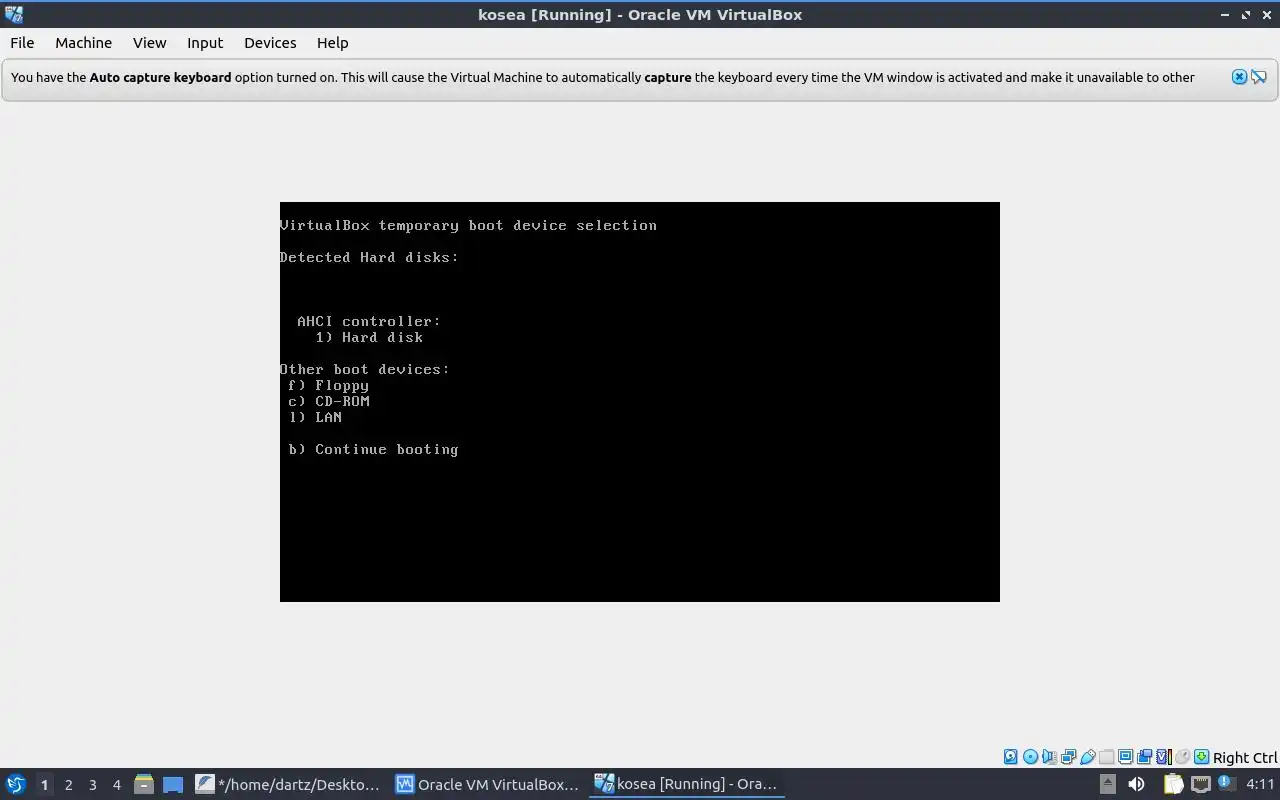Click the '1) Hard disk' boot option text
1280x800 pixels.
(369, 337)
